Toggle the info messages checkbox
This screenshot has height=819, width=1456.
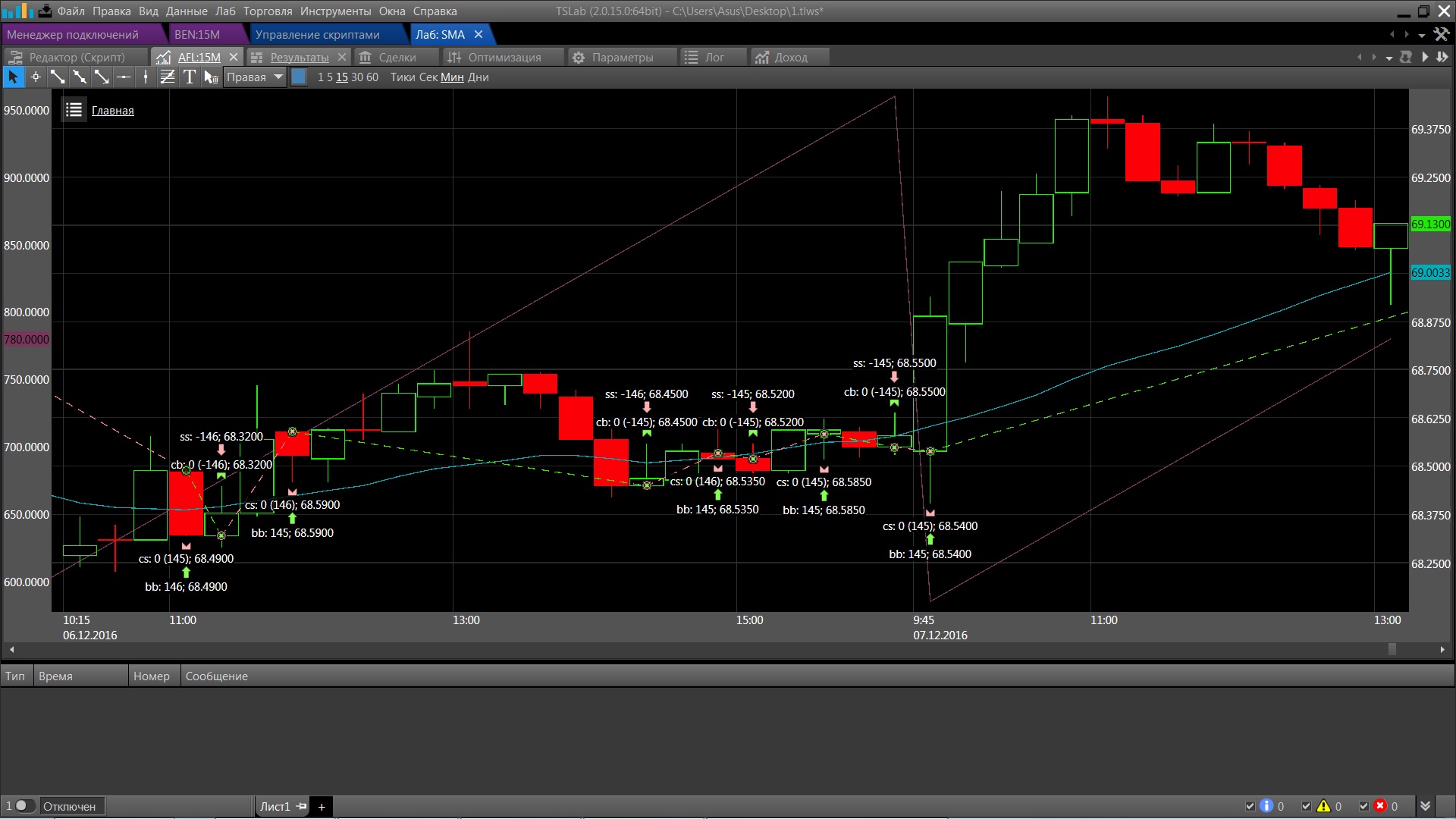coord(1250,806)
